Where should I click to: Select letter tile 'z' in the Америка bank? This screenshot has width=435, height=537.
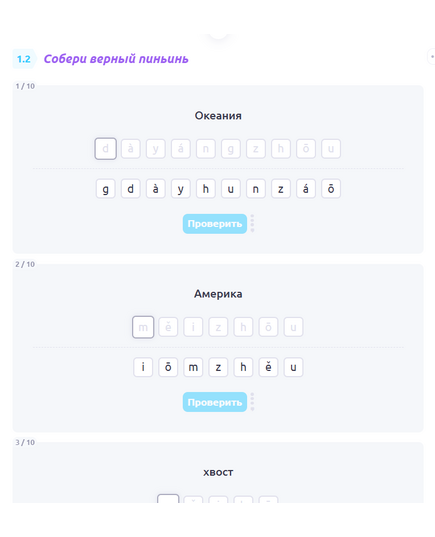tap(218, 367)
